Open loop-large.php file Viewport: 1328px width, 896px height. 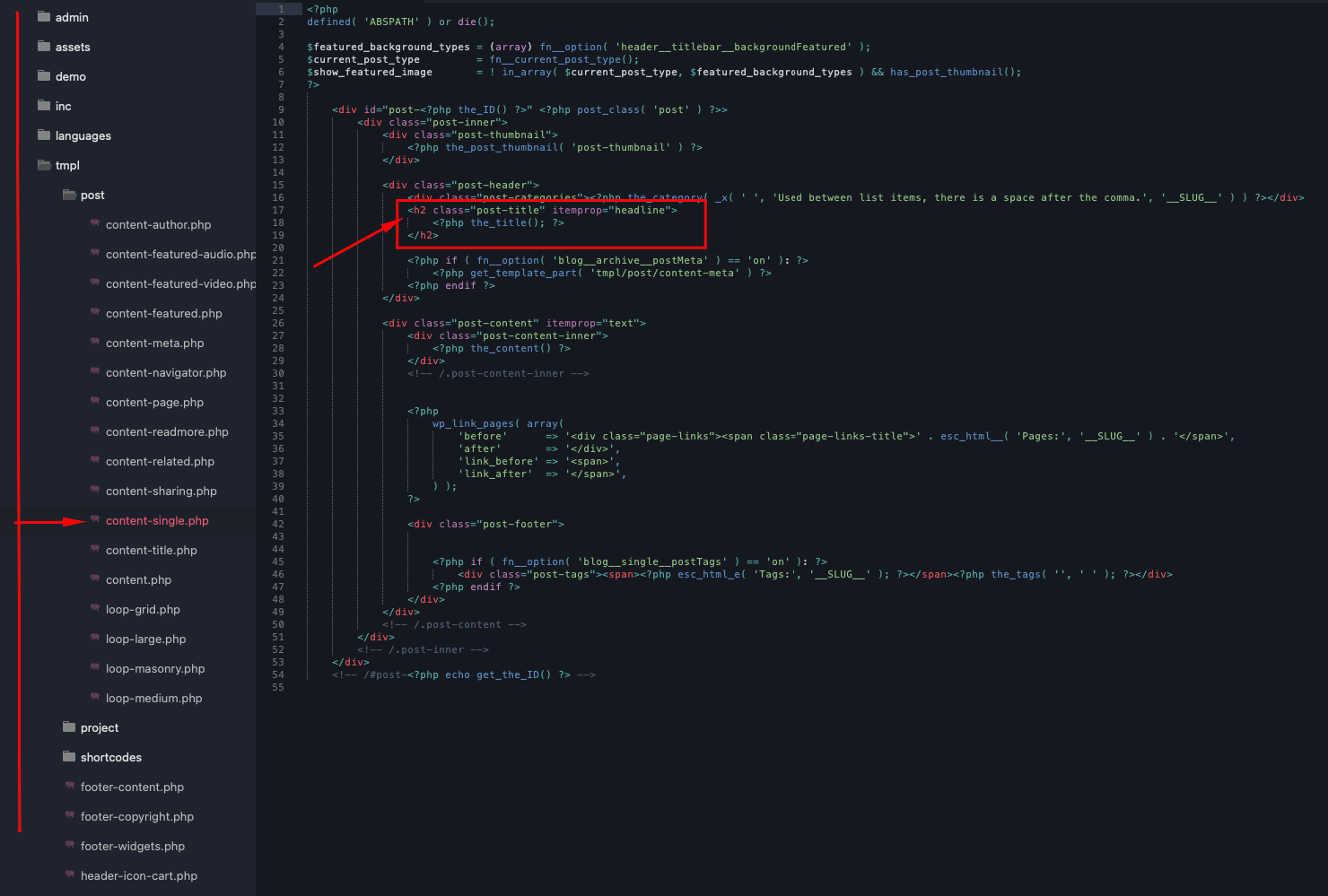coord(146,639)
